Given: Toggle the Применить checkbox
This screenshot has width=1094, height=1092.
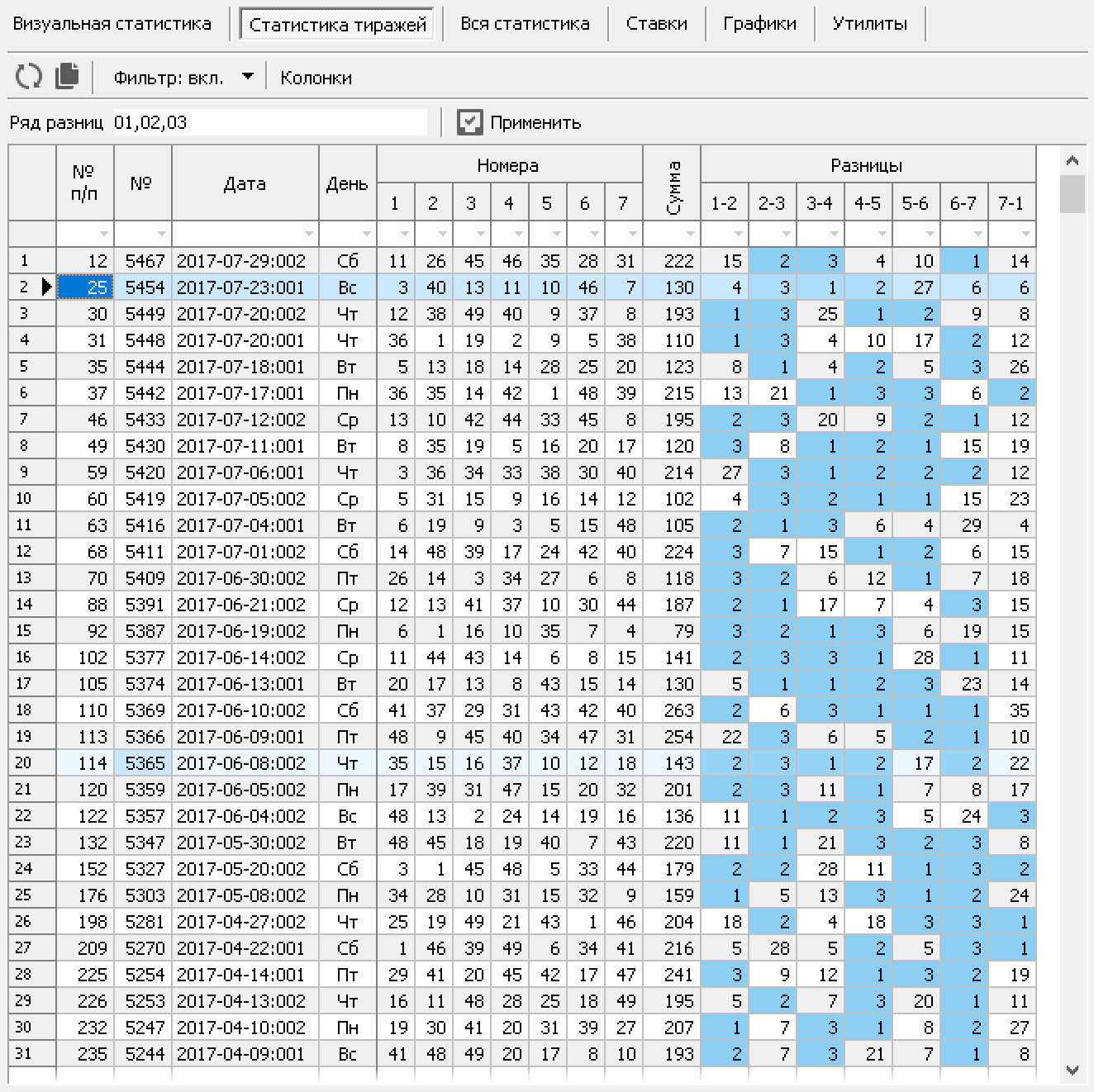Looking at the screenshot, I should [469, 122].
